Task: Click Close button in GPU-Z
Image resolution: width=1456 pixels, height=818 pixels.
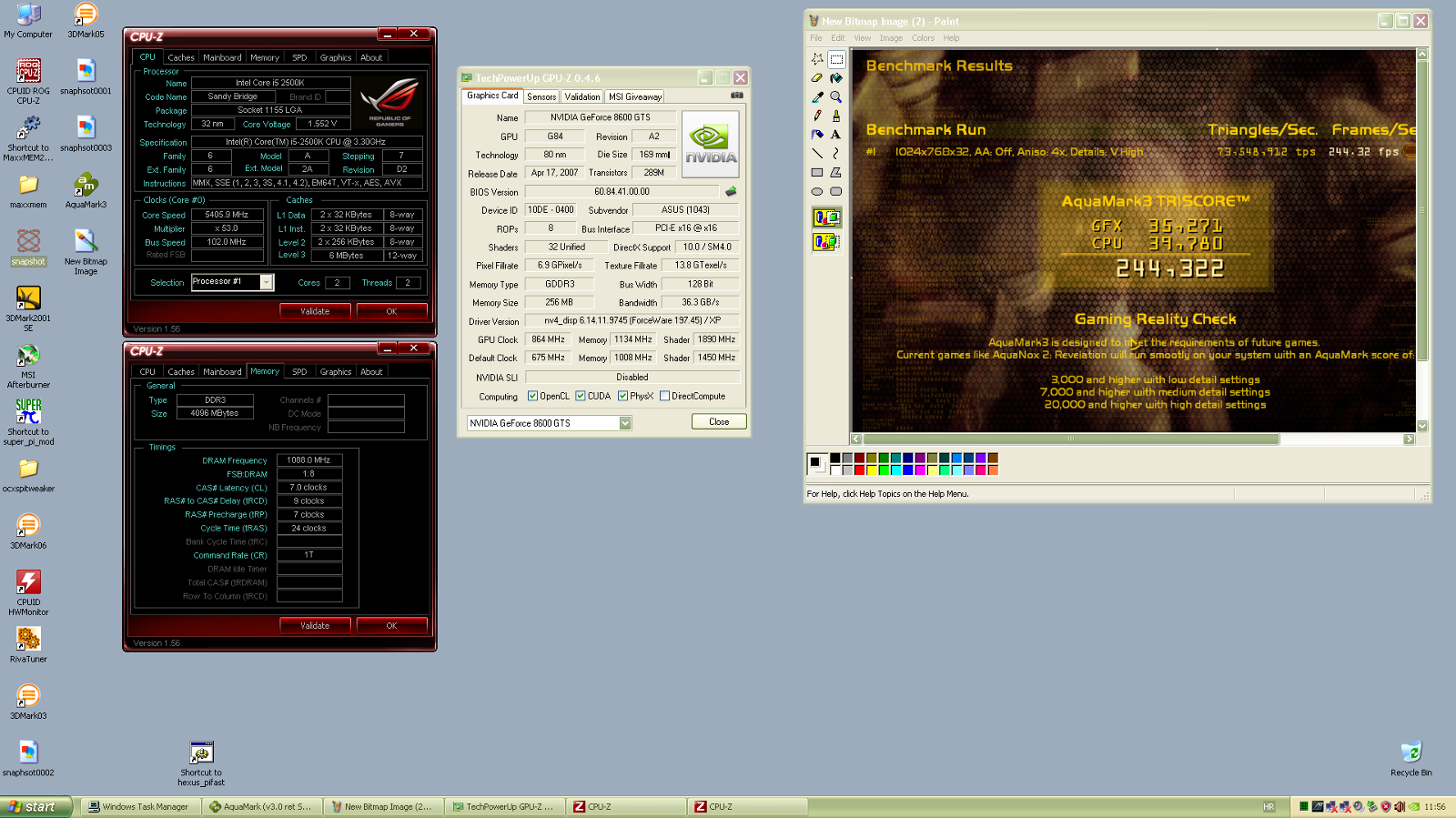Action: click(x=719, y=421)
